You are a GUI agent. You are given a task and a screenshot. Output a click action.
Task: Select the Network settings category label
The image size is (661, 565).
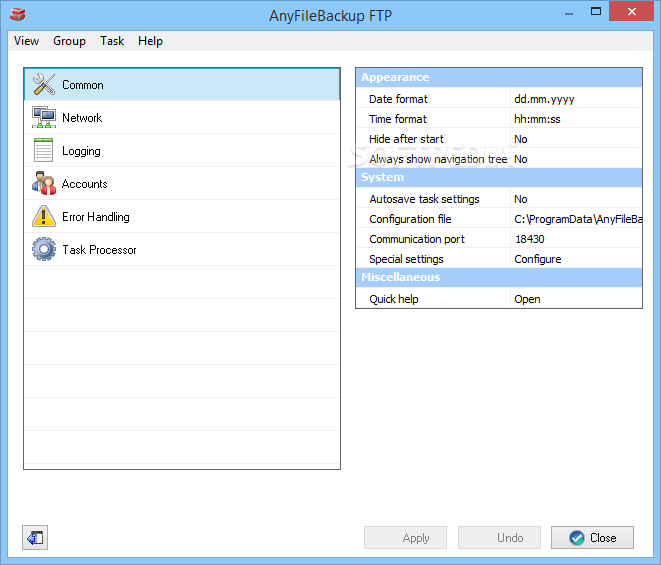click(82, 118)
